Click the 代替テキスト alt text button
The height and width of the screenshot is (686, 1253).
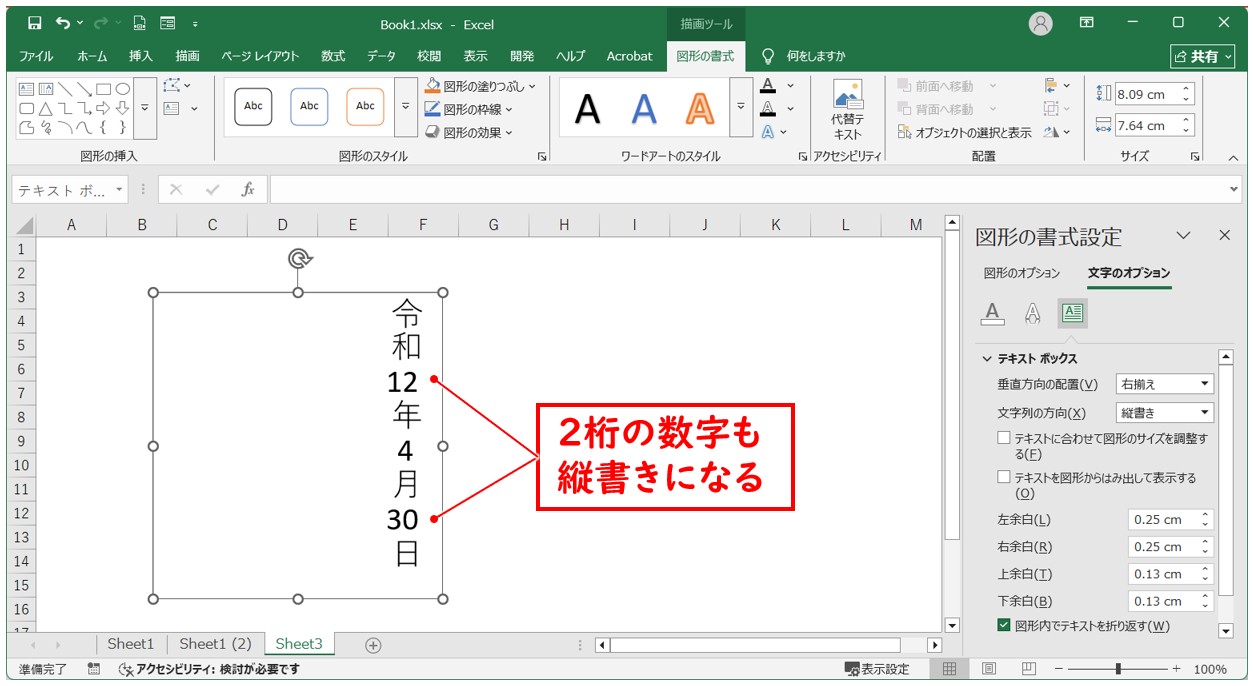847,110
